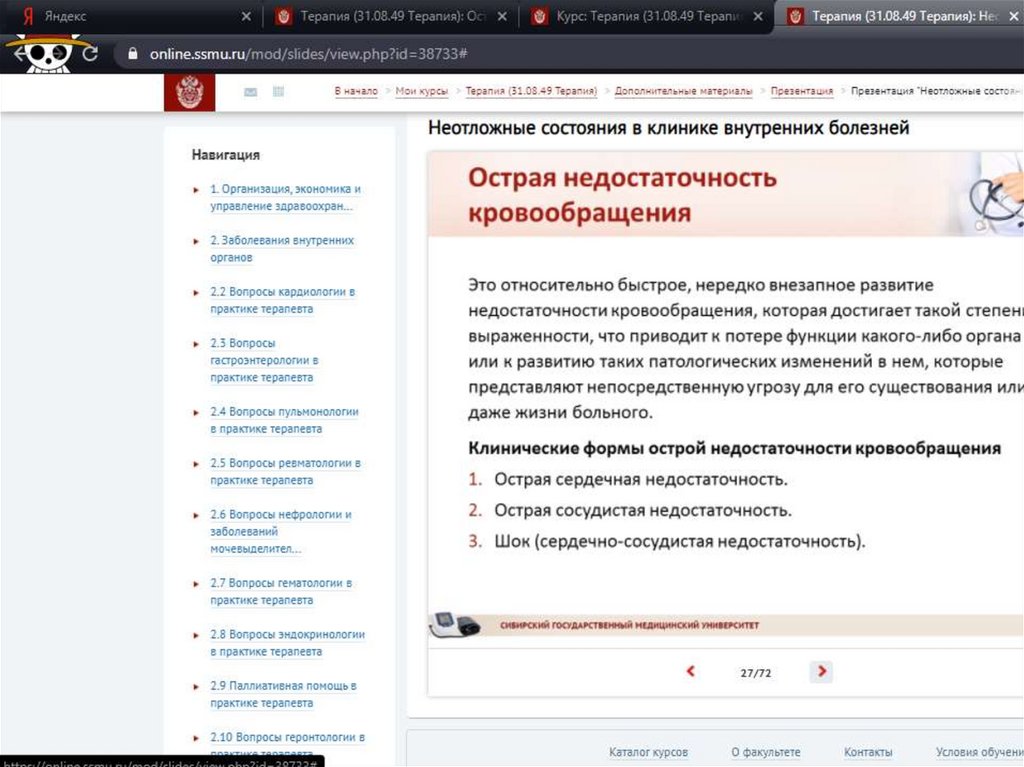Expand arrow beside 2.8 Вопросы эндокринологии
Screen dimensions: 1024x767
(196, 635)
